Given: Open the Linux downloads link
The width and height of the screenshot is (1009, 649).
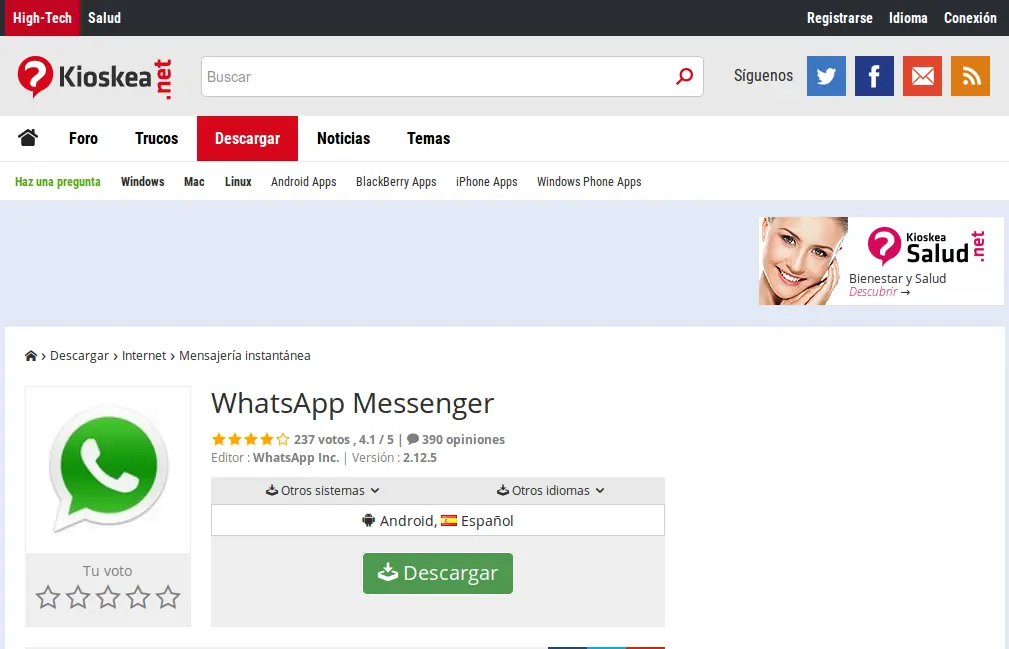Looking at the screenshot, I should click(x=238, y=181).
